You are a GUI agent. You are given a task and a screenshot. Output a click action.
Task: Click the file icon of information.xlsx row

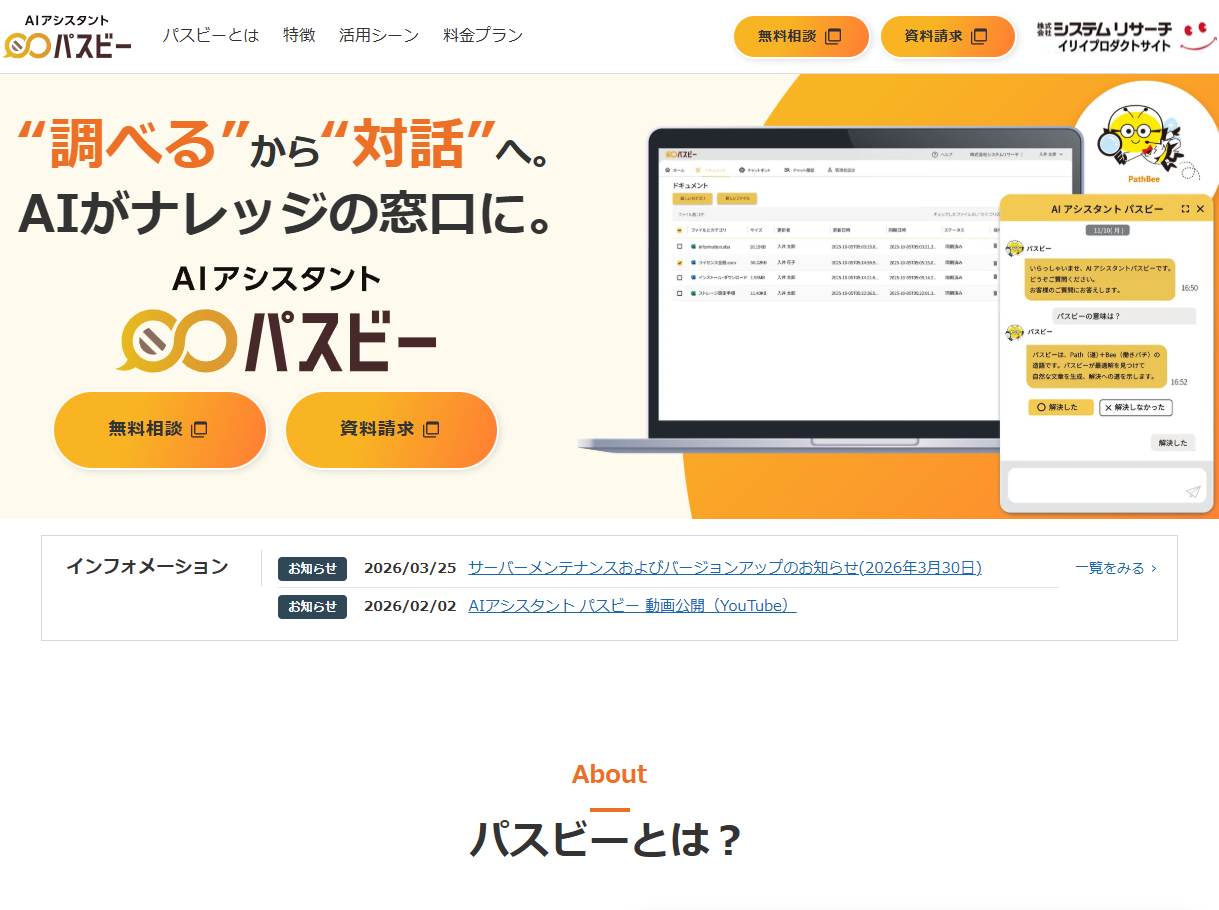693,246
